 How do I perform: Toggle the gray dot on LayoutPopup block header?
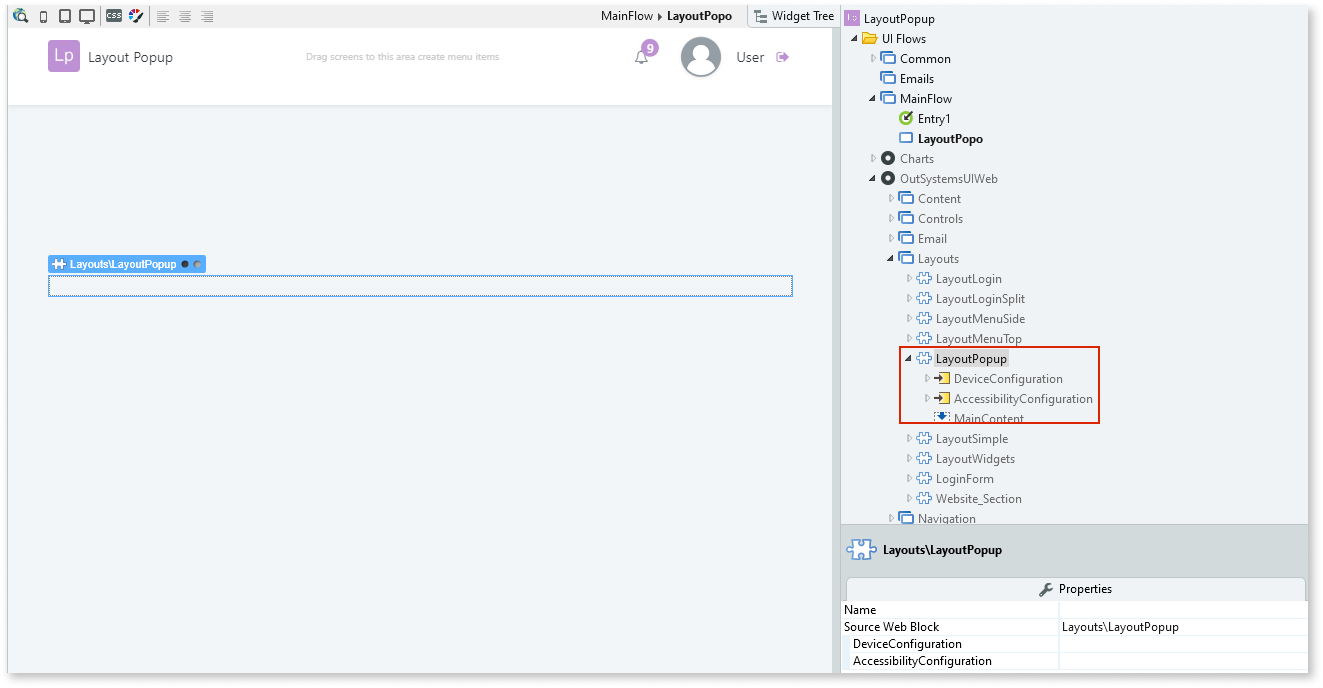198,264
